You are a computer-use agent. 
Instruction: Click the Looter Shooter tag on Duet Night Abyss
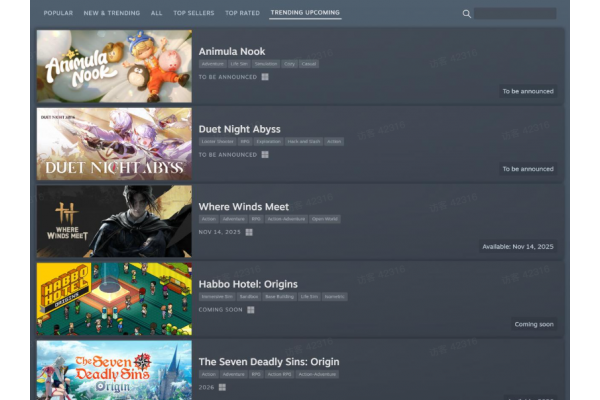(x=217, y=142)
